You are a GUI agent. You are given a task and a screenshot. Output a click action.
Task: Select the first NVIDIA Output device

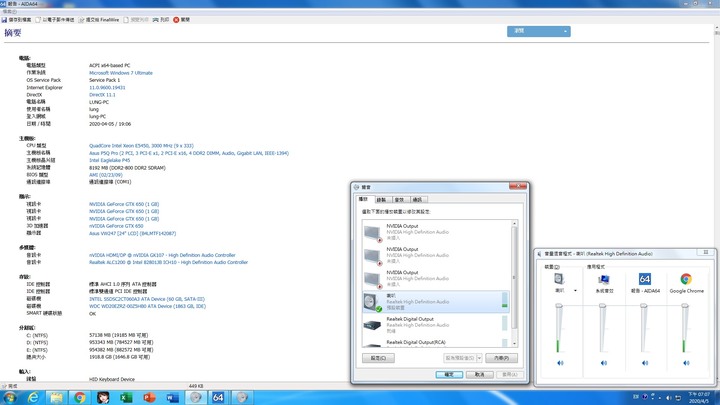click(436, 232)
